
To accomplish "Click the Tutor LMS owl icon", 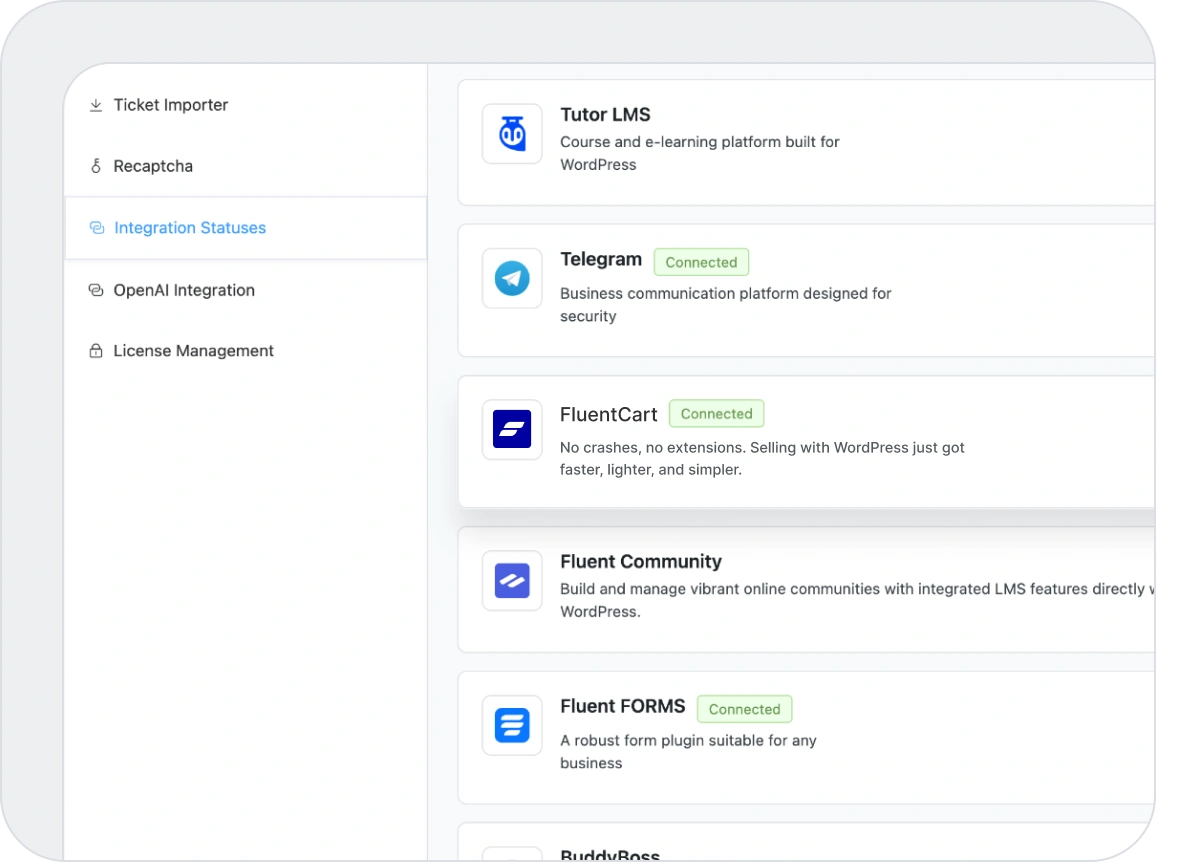I will (512, 134).
